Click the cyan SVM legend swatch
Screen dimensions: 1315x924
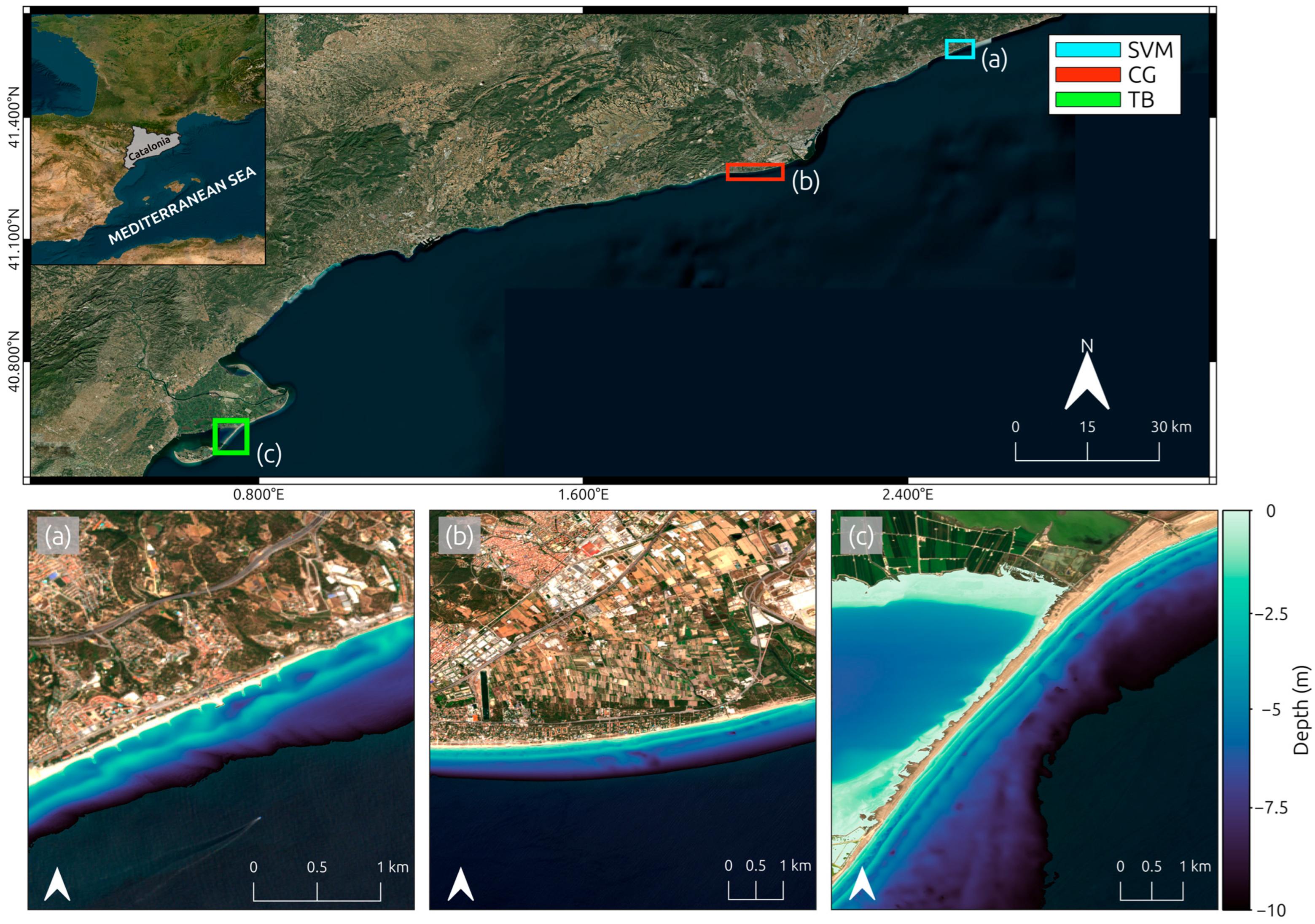pyautogui.click(x=1088, y=50)
